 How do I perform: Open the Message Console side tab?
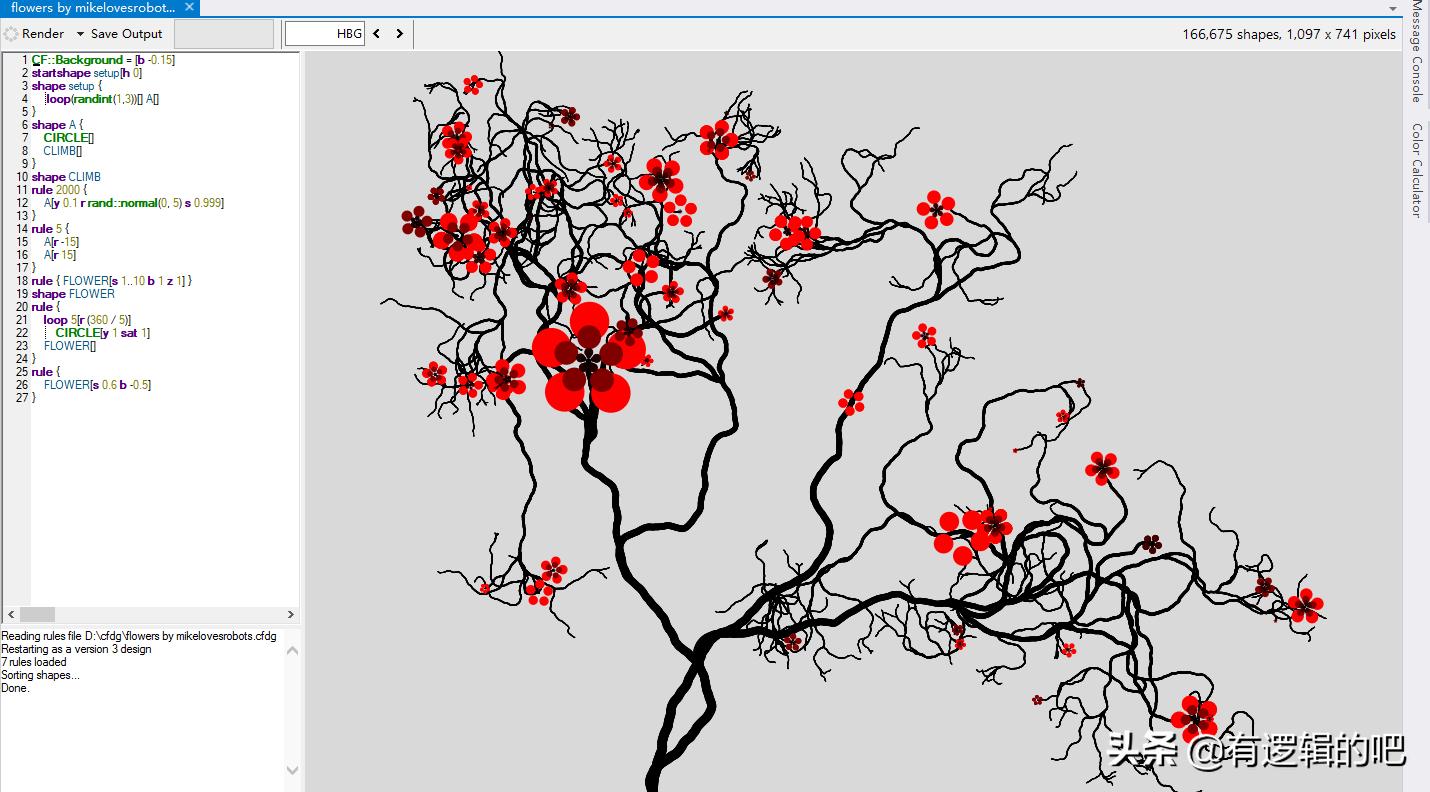[1417, 52]
